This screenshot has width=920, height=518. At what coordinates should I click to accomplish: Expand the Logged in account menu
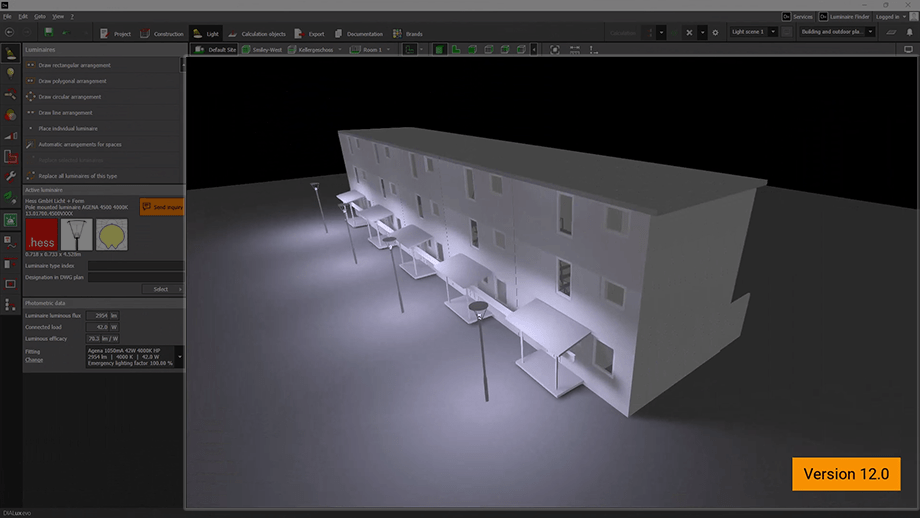[891, 17]
